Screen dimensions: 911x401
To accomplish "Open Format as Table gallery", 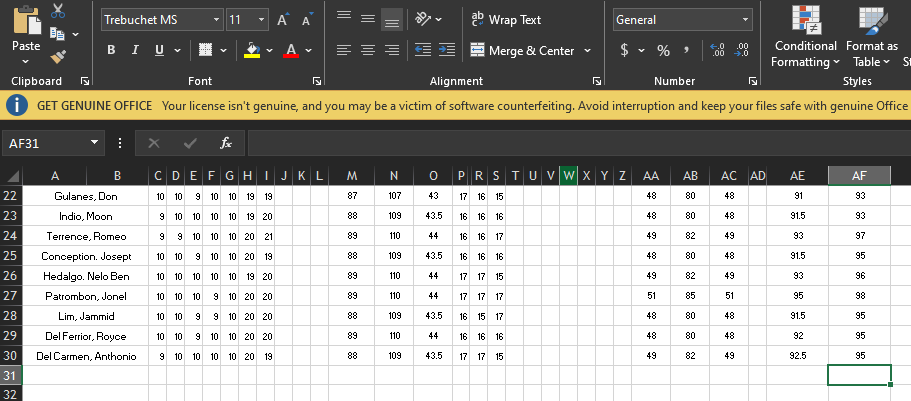I will (x=872, y=36).
